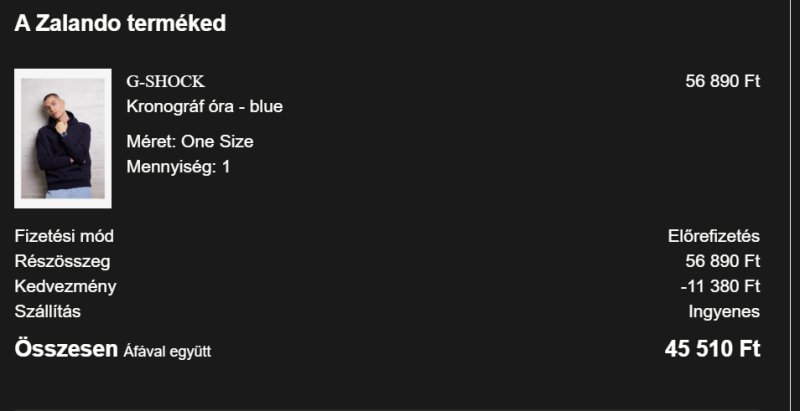Screen dimensions: 800x411
Task: Open the G-SHOCK product thumbnail image
Action: click(63, 139)
